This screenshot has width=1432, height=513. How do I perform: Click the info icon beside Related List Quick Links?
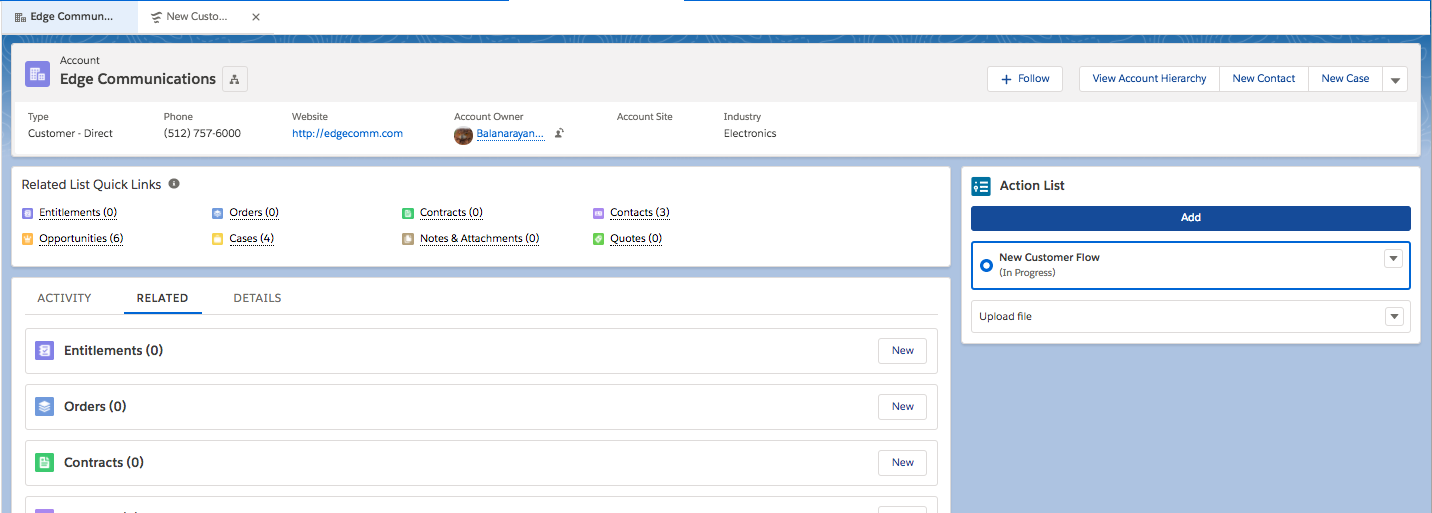click(174, 184)
